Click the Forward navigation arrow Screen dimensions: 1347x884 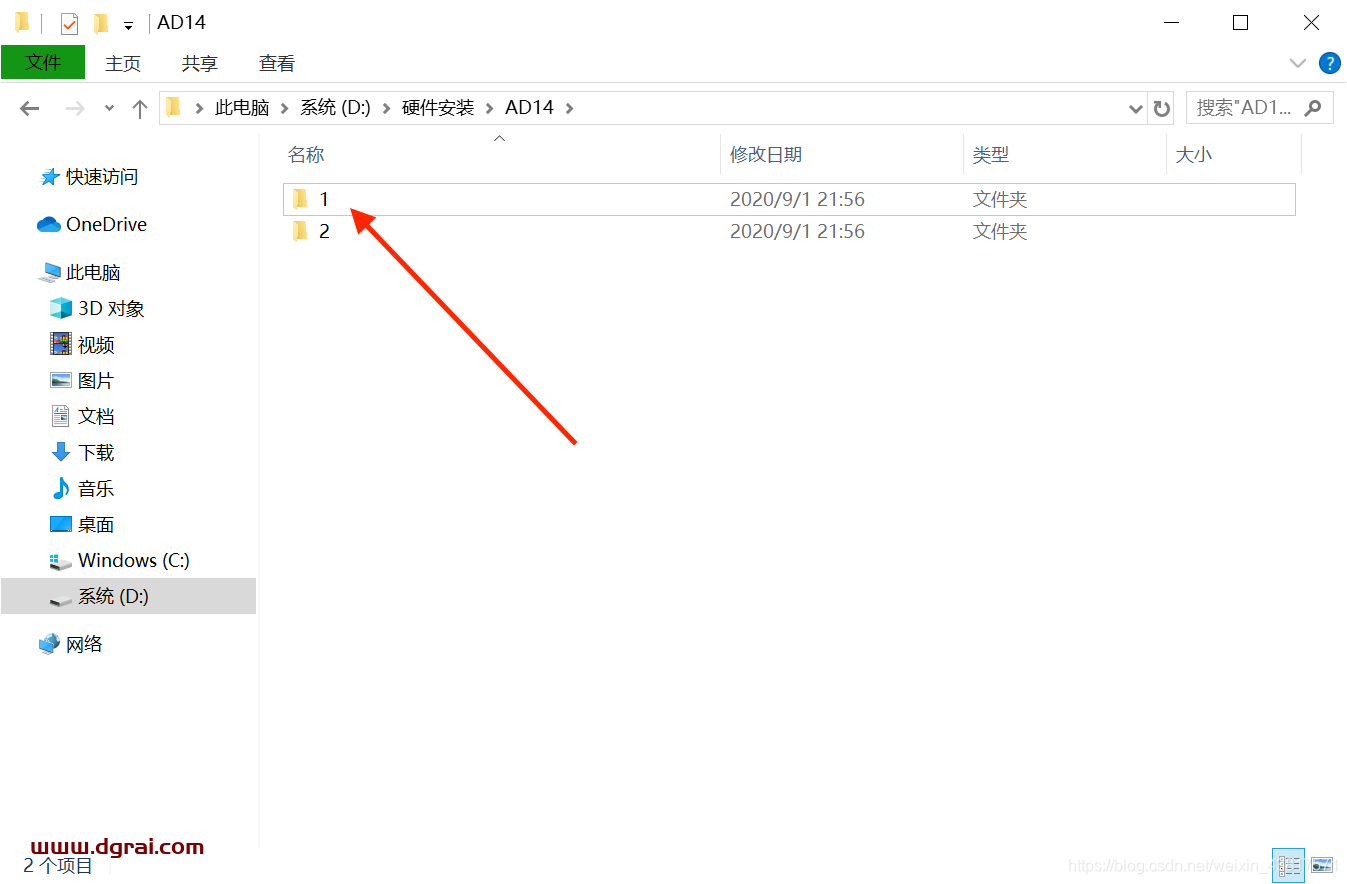tap(75, 108)
